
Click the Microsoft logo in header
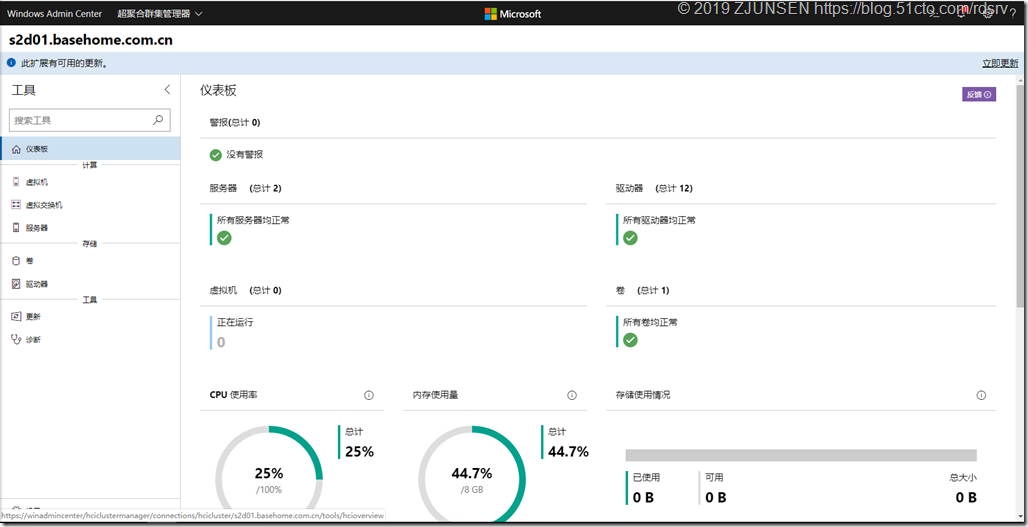coord(513,13)
